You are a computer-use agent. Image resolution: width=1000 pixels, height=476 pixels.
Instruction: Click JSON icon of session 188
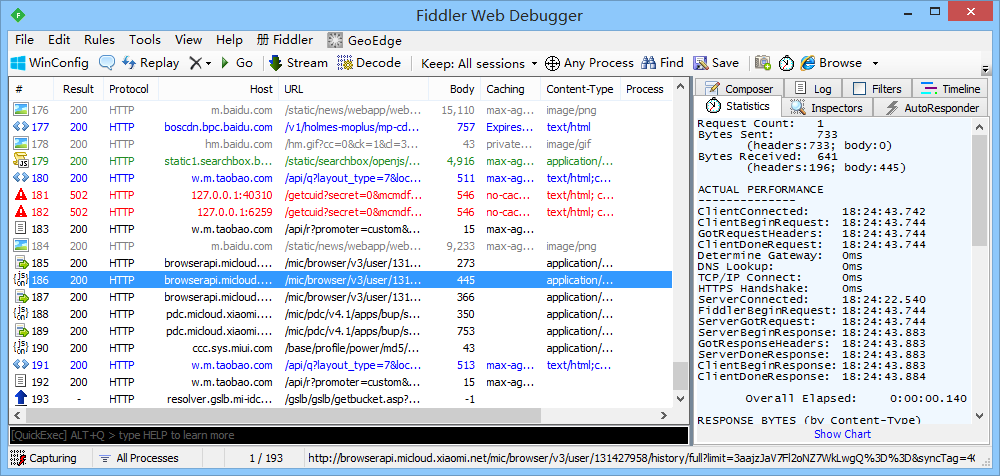click(20, 314)
